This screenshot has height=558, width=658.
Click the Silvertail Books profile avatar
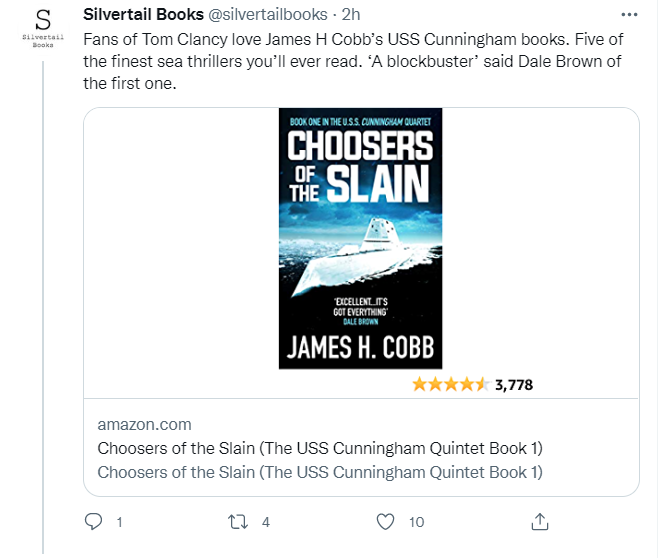43,28
